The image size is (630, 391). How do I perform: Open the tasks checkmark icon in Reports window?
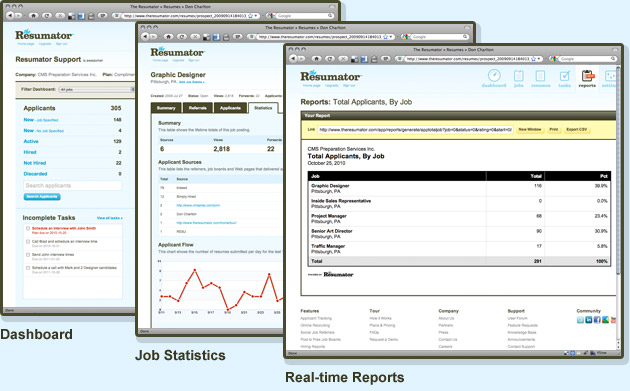tap(565, 78)
